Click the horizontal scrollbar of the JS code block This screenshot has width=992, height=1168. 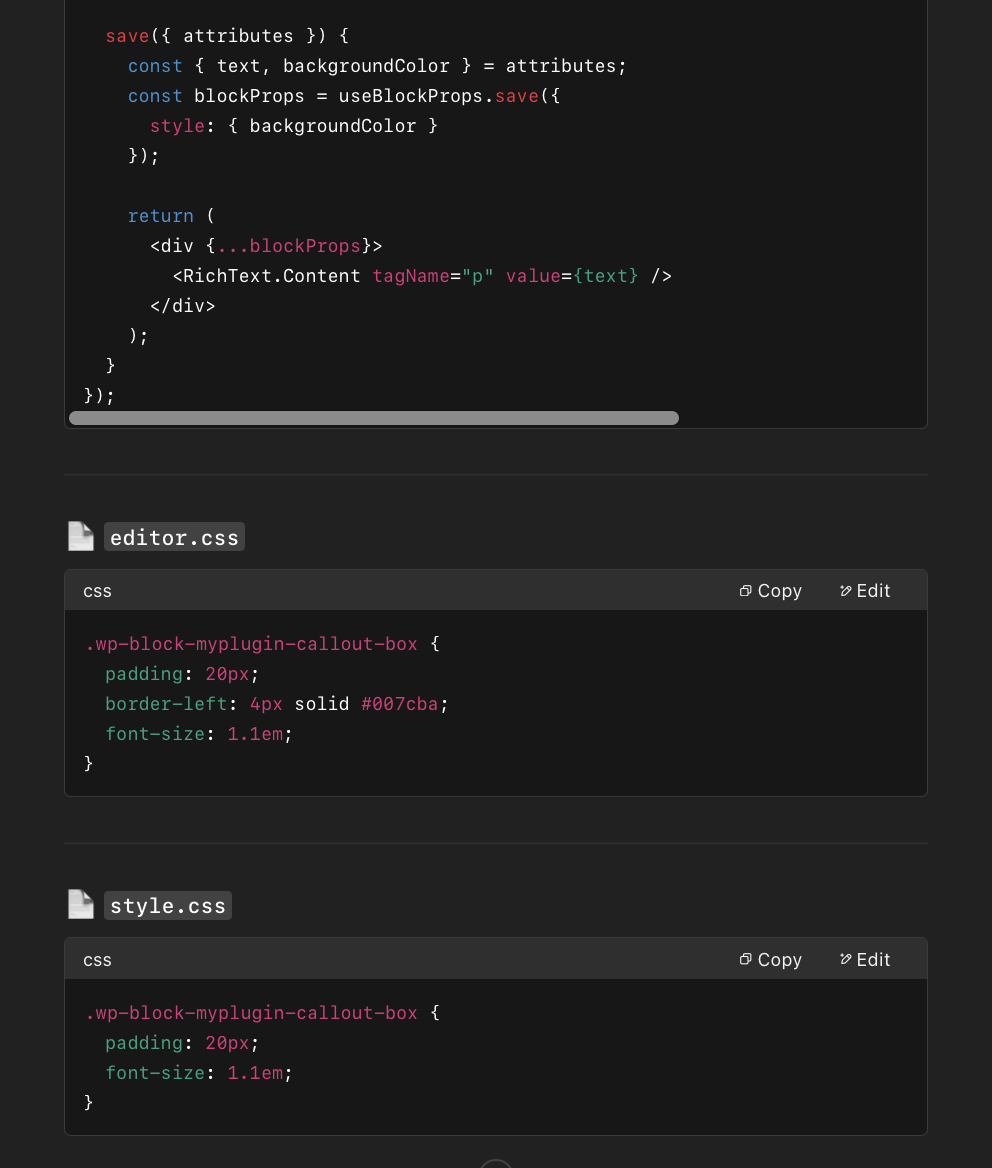pyautogui.click(x=374, y=418)
